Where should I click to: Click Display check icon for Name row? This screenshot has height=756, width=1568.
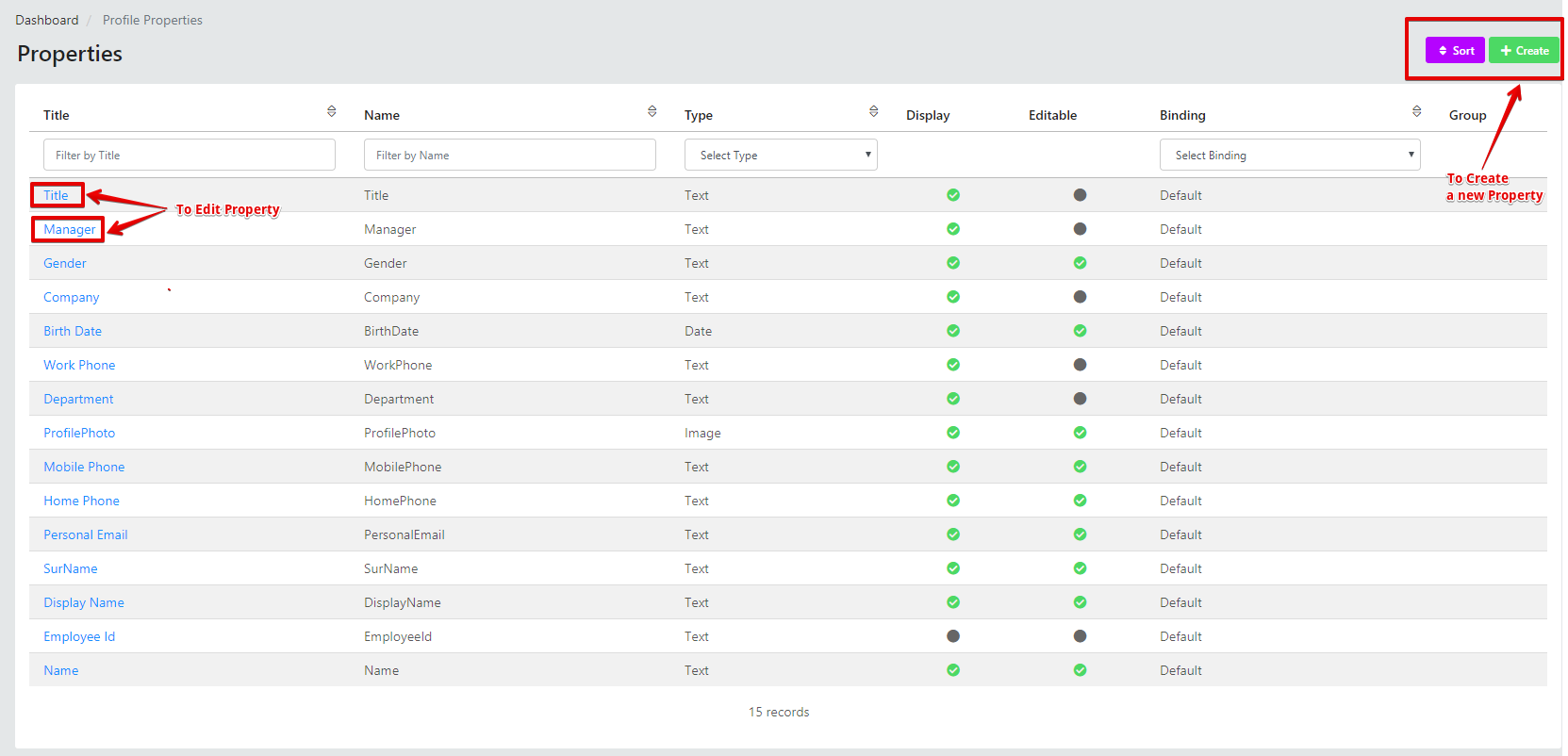coord(953,670)
